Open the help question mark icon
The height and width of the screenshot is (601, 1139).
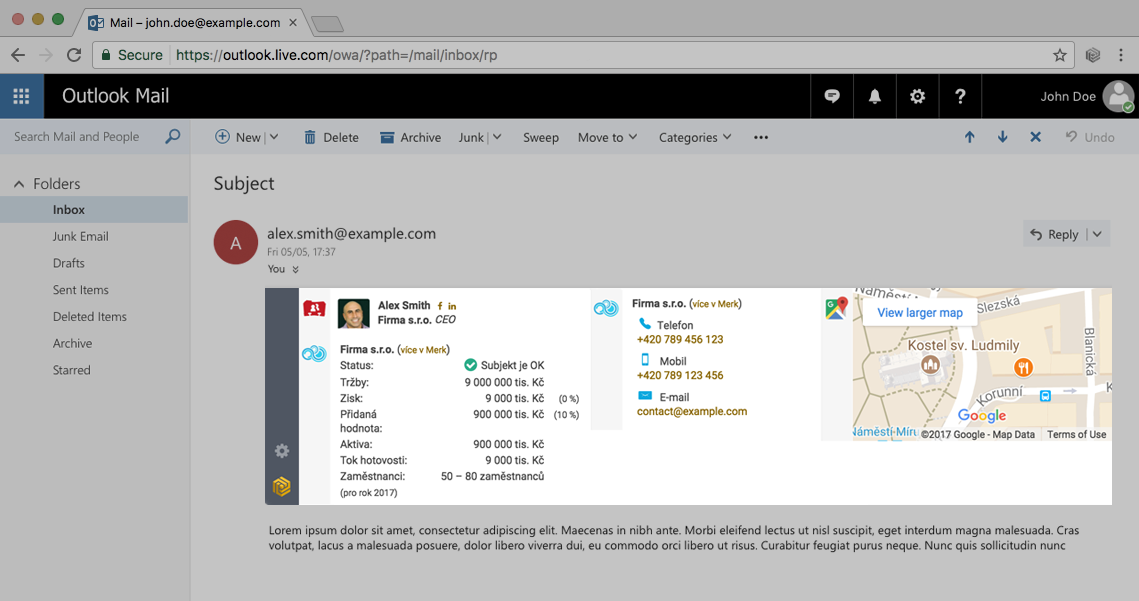coord(960,96)
